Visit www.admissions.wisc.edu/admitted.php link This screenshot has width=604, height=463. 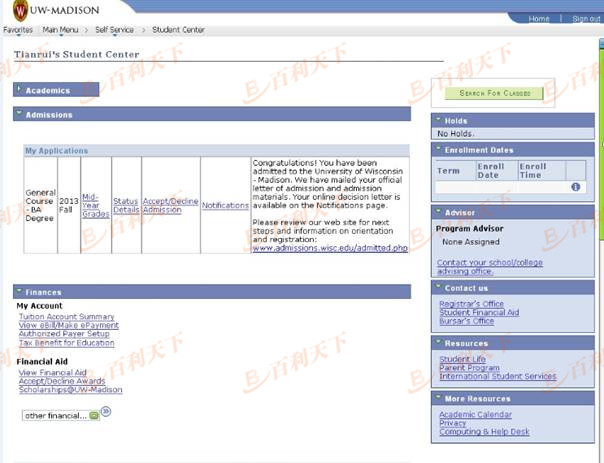pyautogui.click(x=330, y=248)
